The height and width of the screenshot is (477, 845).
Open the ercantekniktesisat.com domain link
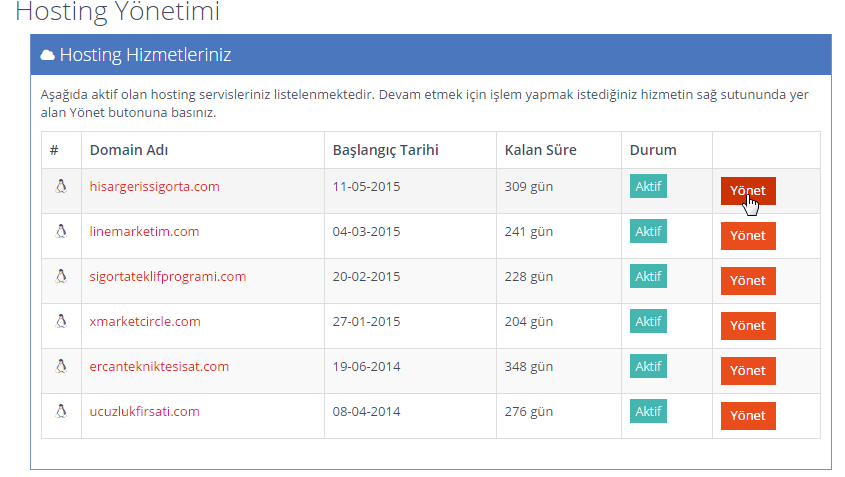[159, 367]
